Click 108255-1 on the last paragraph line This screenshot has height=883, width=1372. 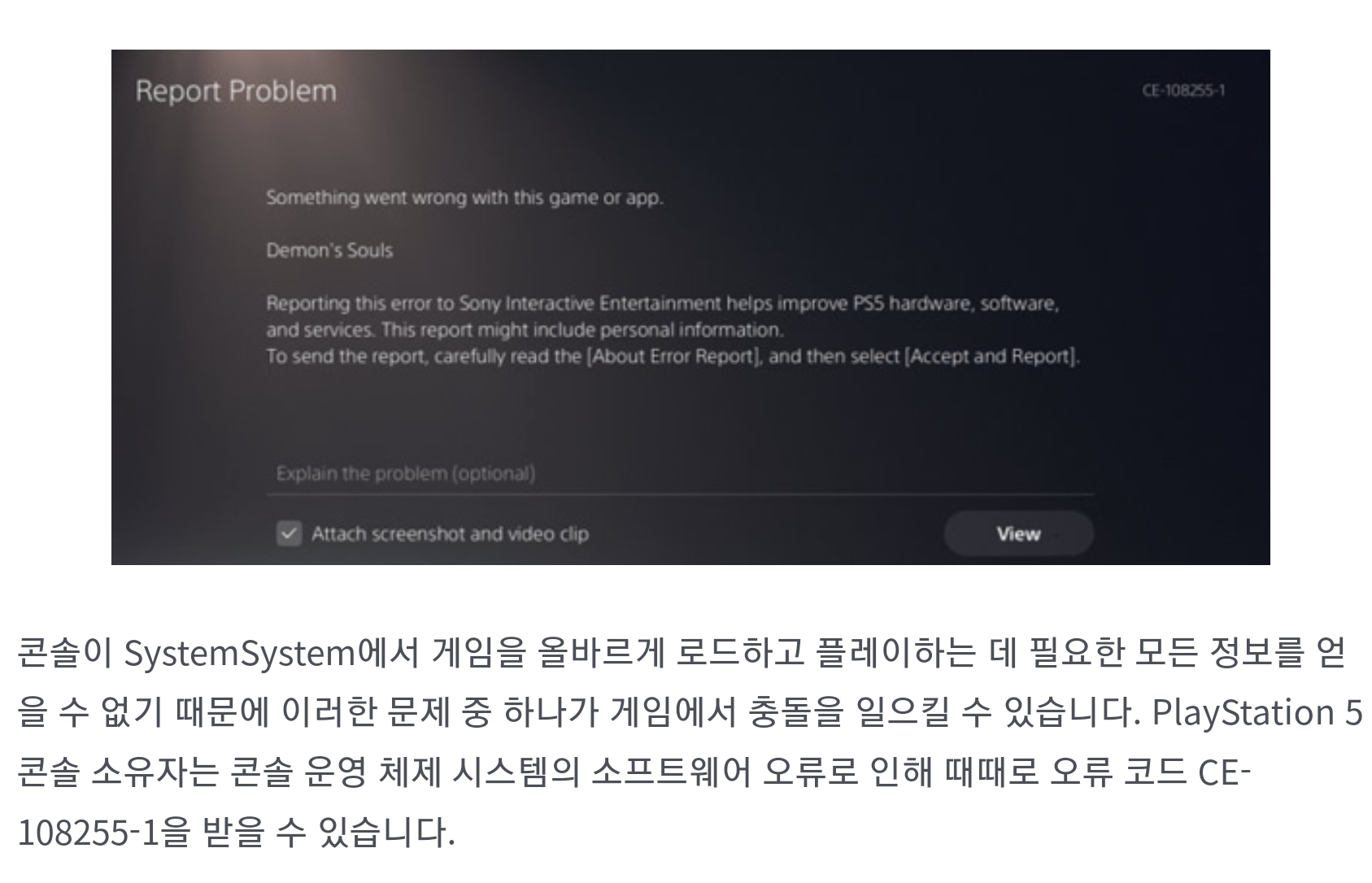tap(87, 833)
